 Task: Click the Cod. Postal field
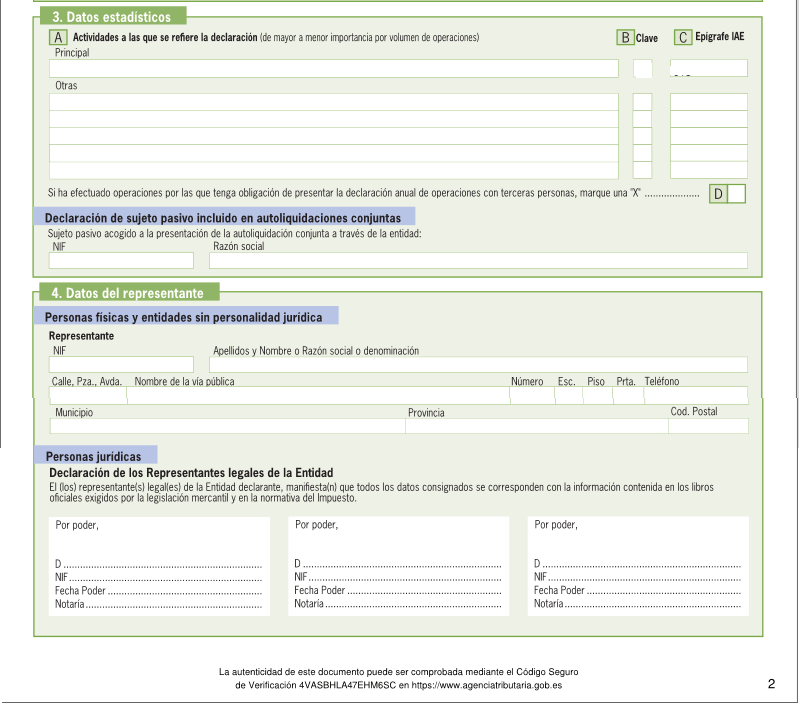(x=708, y=426)
